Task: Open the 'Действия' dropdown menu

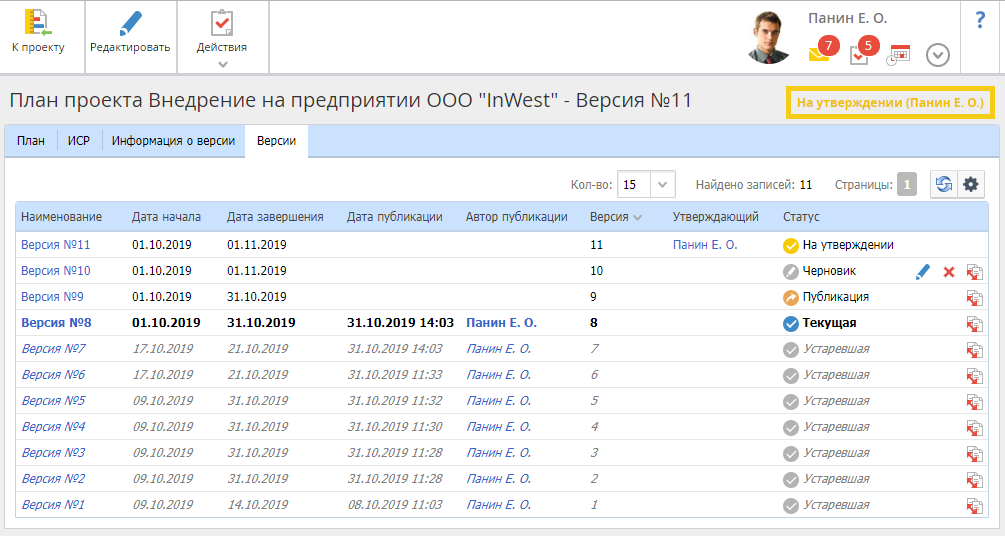Action: (222, 36)
